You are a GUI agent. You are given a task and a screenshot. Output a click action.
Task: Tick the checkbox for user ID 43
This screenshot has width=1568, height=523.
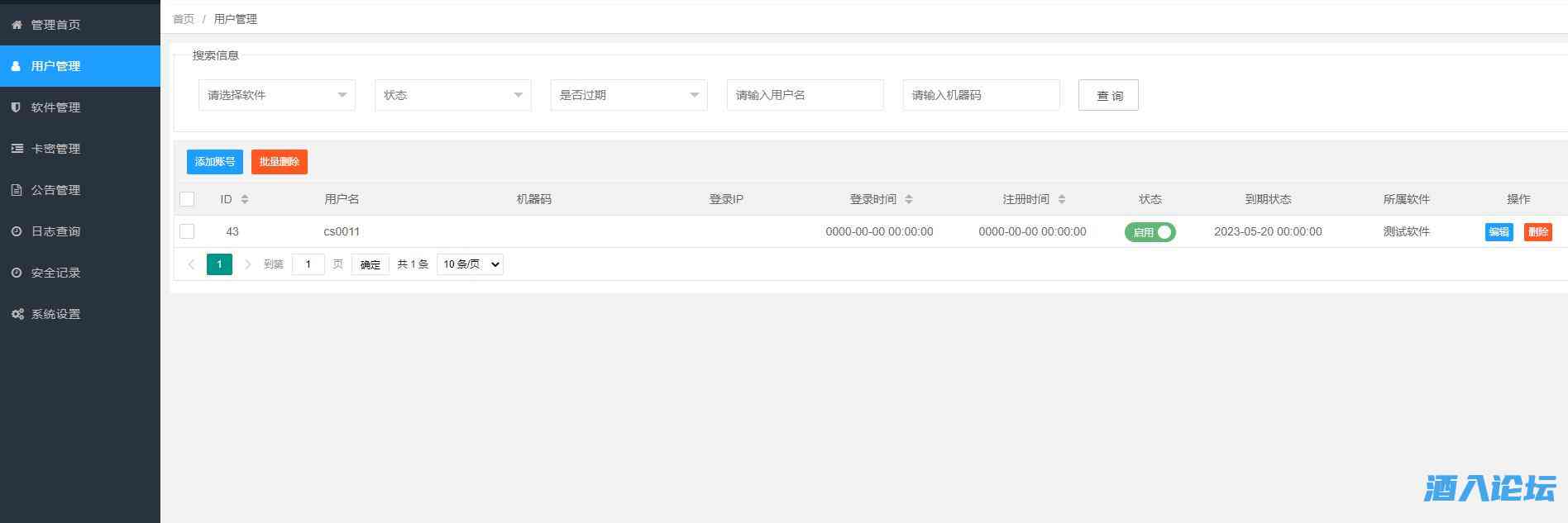click(x=187, y=231)
